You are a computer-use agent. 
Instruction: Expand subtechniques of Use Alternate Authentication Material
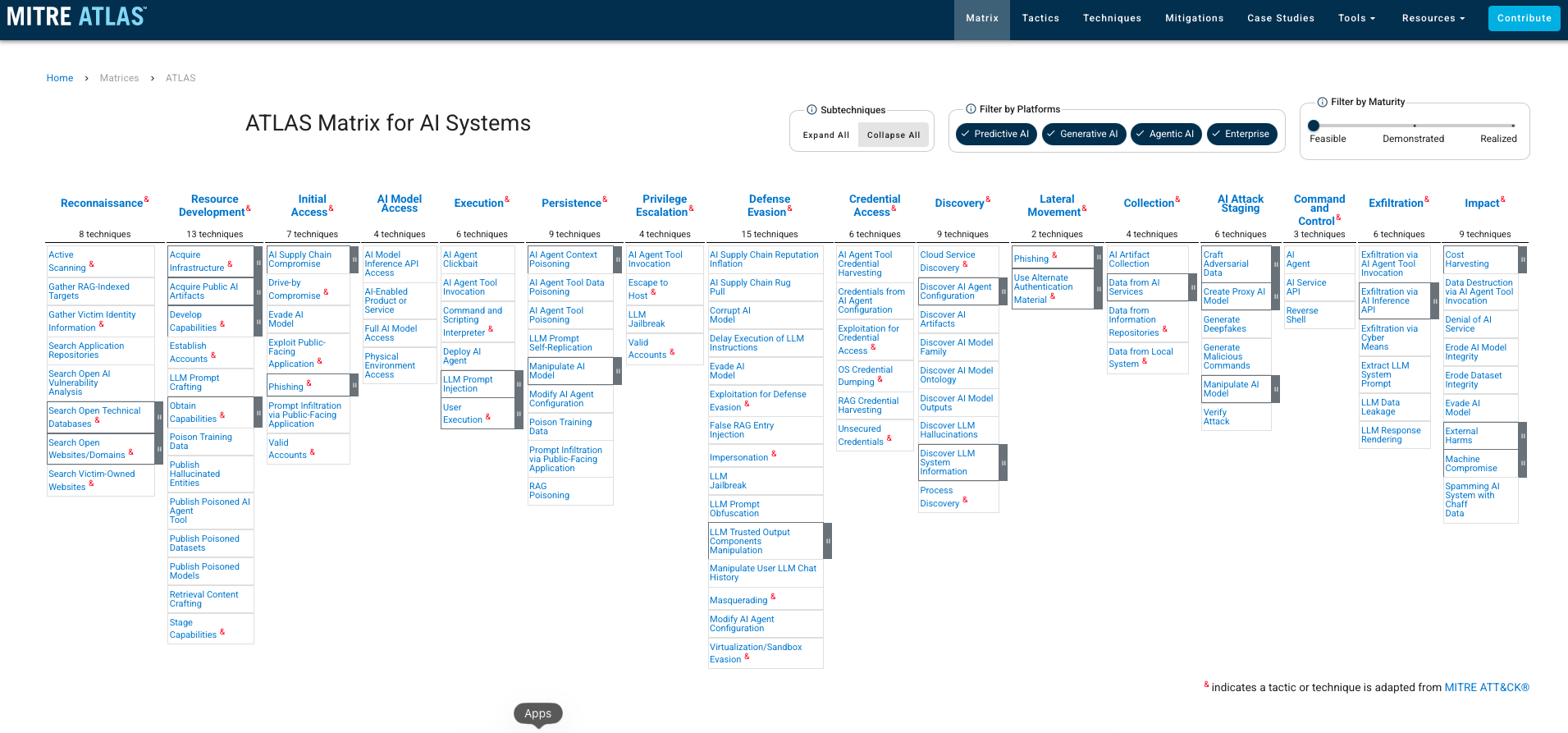click(x=1099, y=289)
